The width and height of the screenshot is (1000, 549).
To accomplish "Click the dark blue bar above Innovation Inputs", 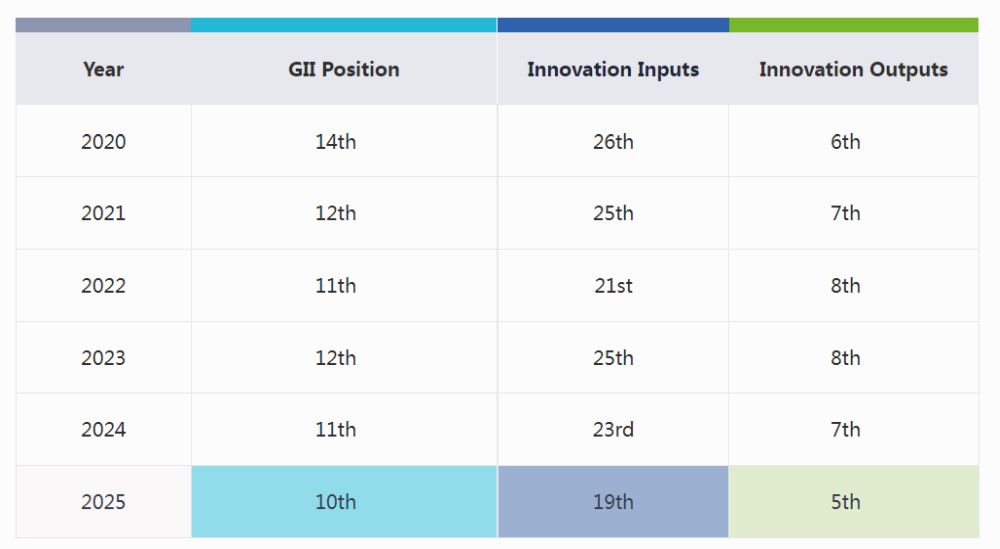I will pyautogui.click(x=612, y=25).
